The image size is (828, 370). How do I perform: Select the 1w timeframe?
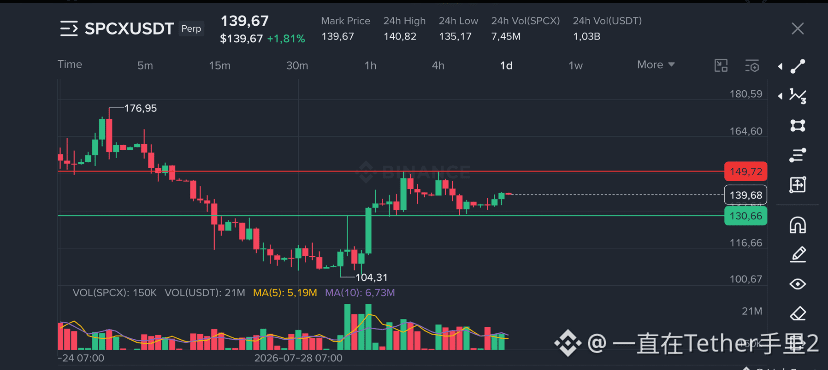coord(575,65)
